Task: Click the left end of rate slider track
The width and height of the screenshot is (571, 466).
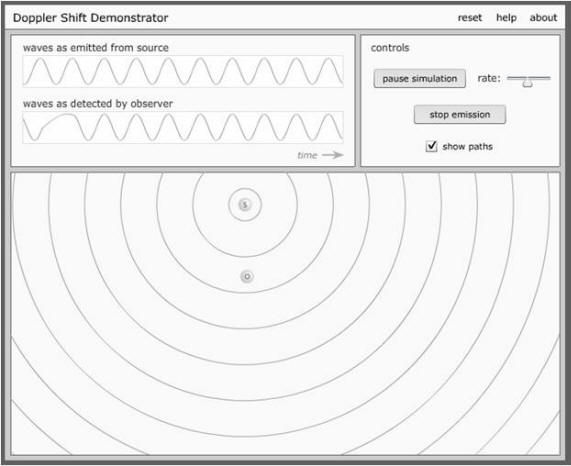Action: click(x=509, y=78)
